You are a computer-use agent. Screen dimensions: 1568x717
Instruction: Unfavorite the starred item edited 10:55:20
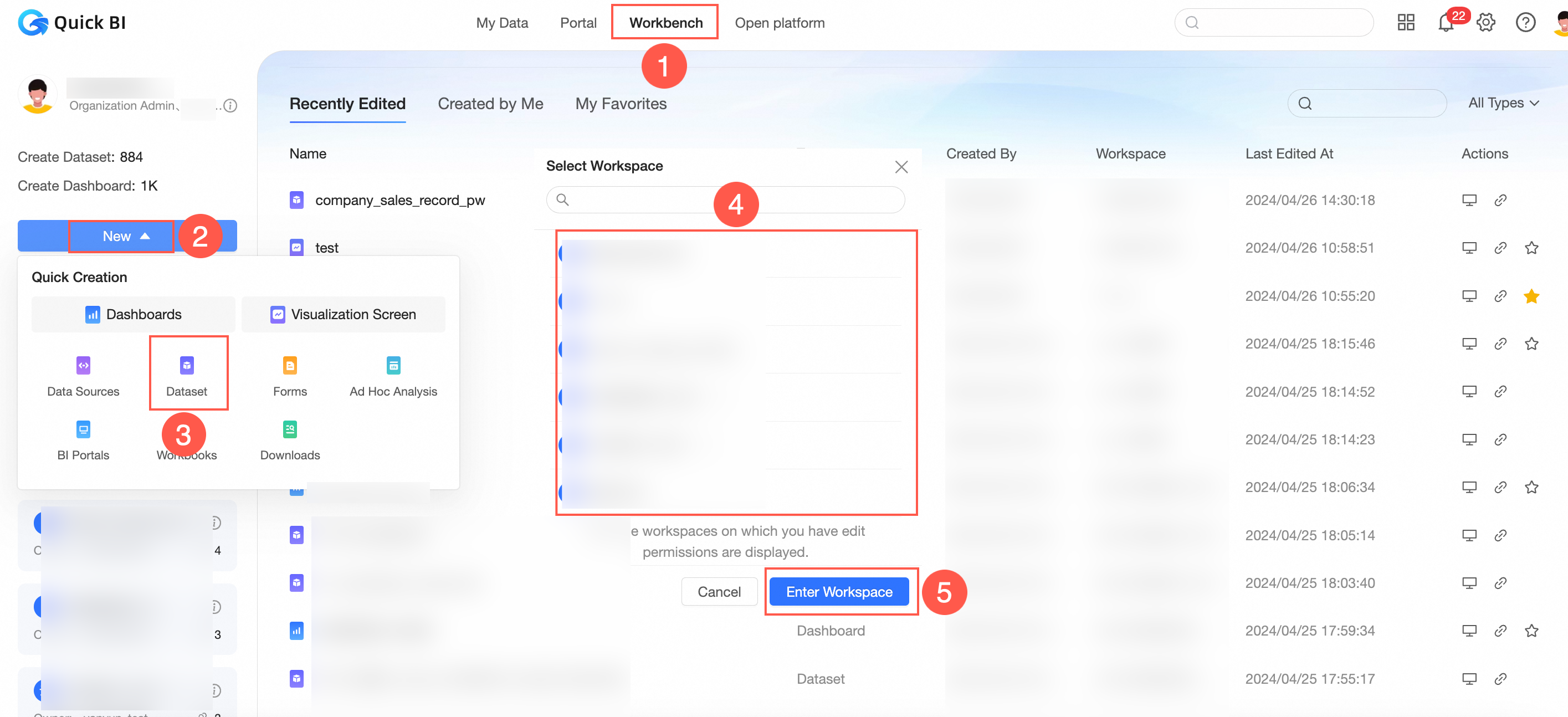(1531, 296)
